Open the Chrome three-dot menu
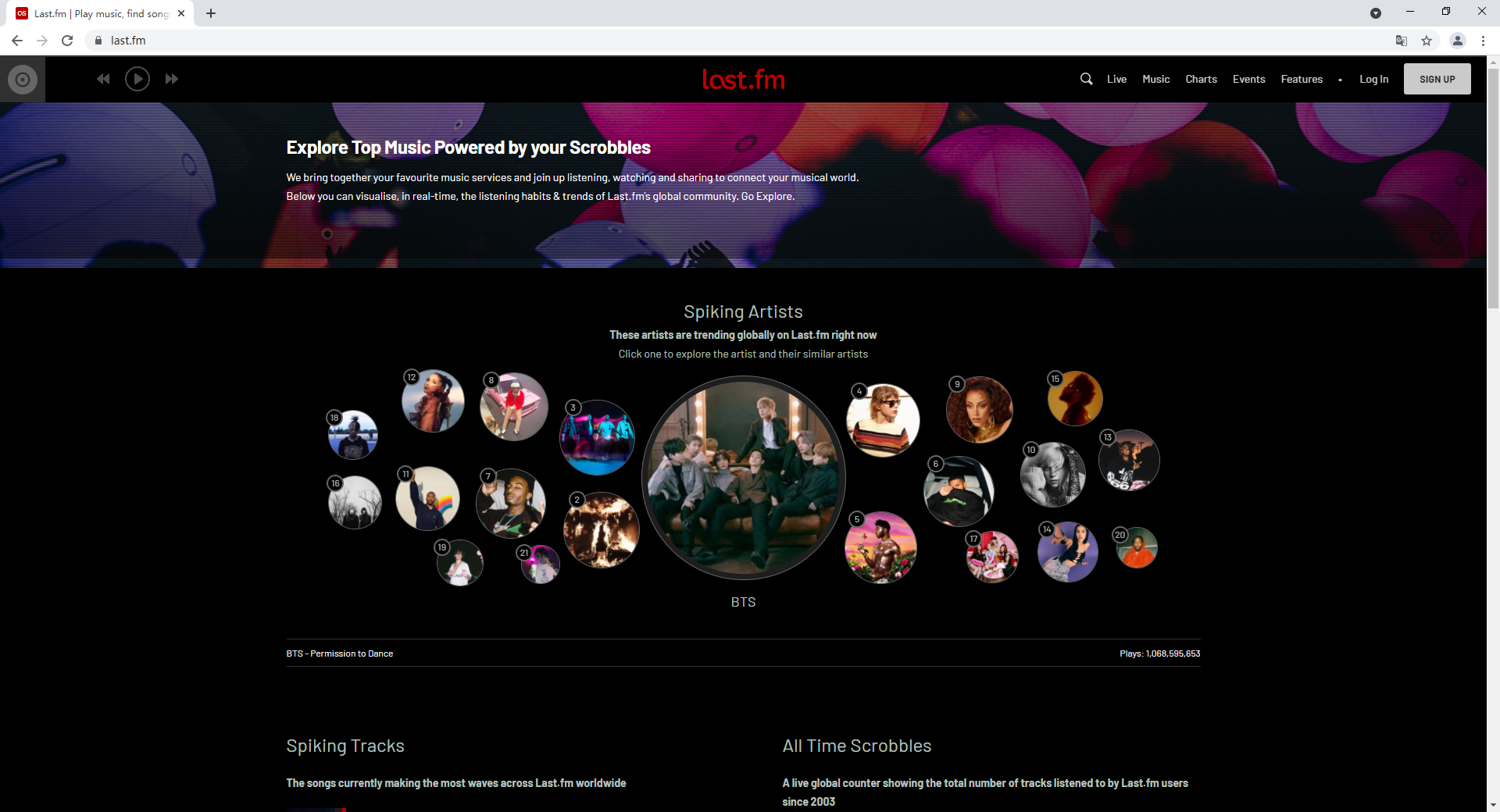 [x=1483, y=40]
